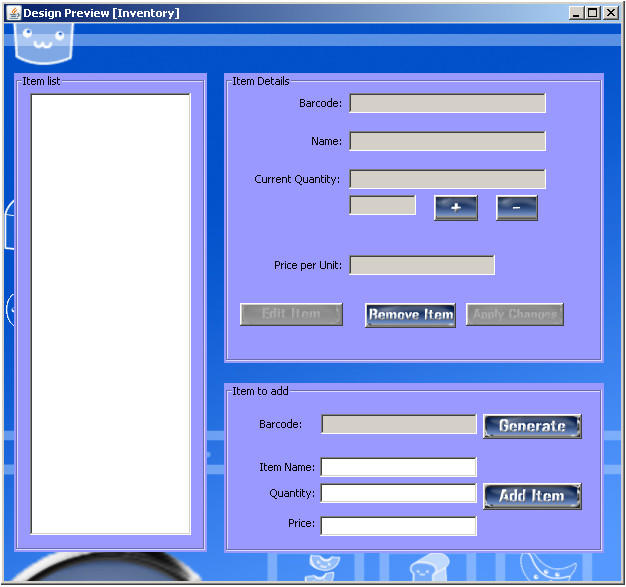Click the Remove Item button
The image size is (626, 587).
pyautogui.click(x=410, y=315)
